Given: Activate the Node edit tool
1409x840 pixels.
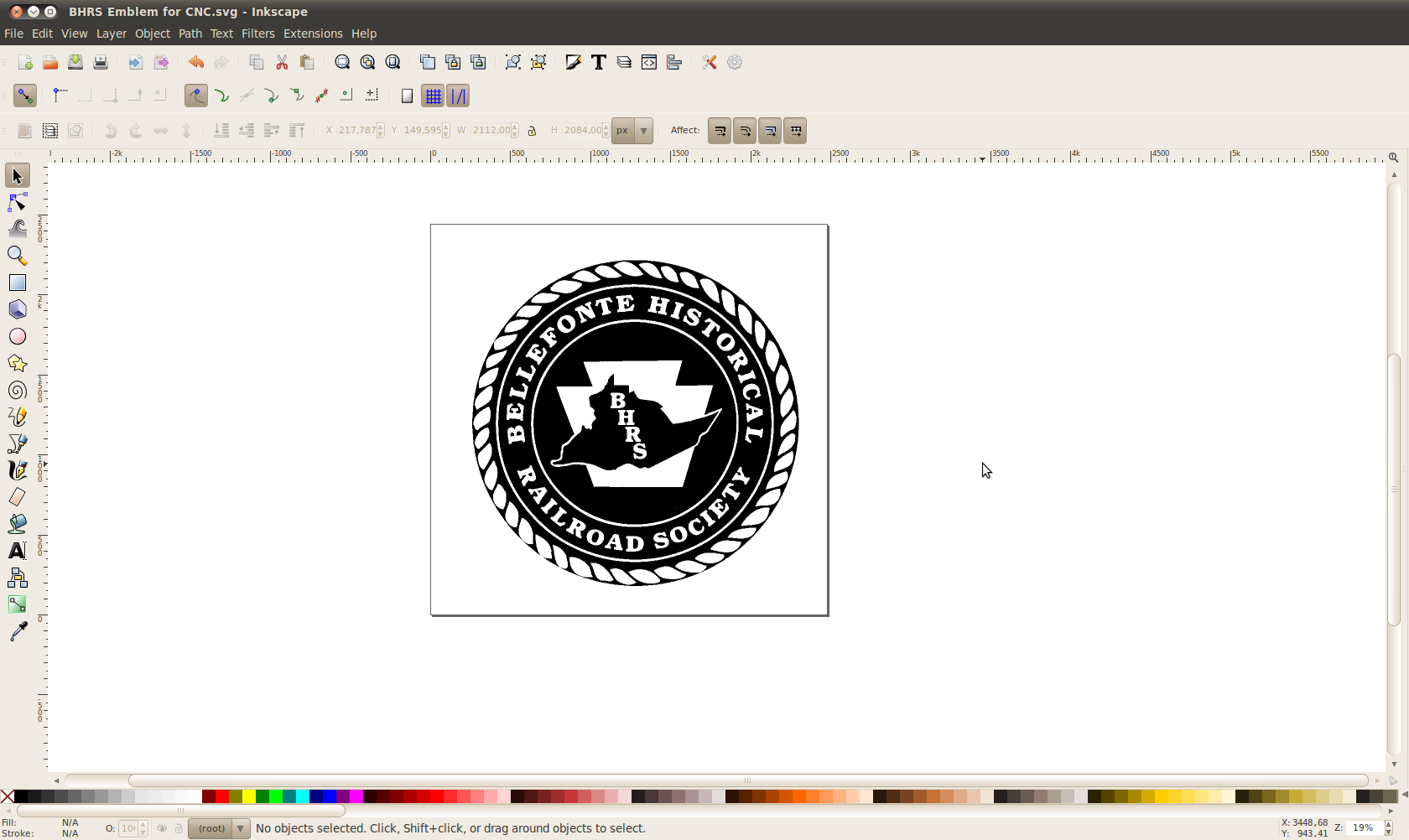Looking at the screenshot, I should 18,202.
